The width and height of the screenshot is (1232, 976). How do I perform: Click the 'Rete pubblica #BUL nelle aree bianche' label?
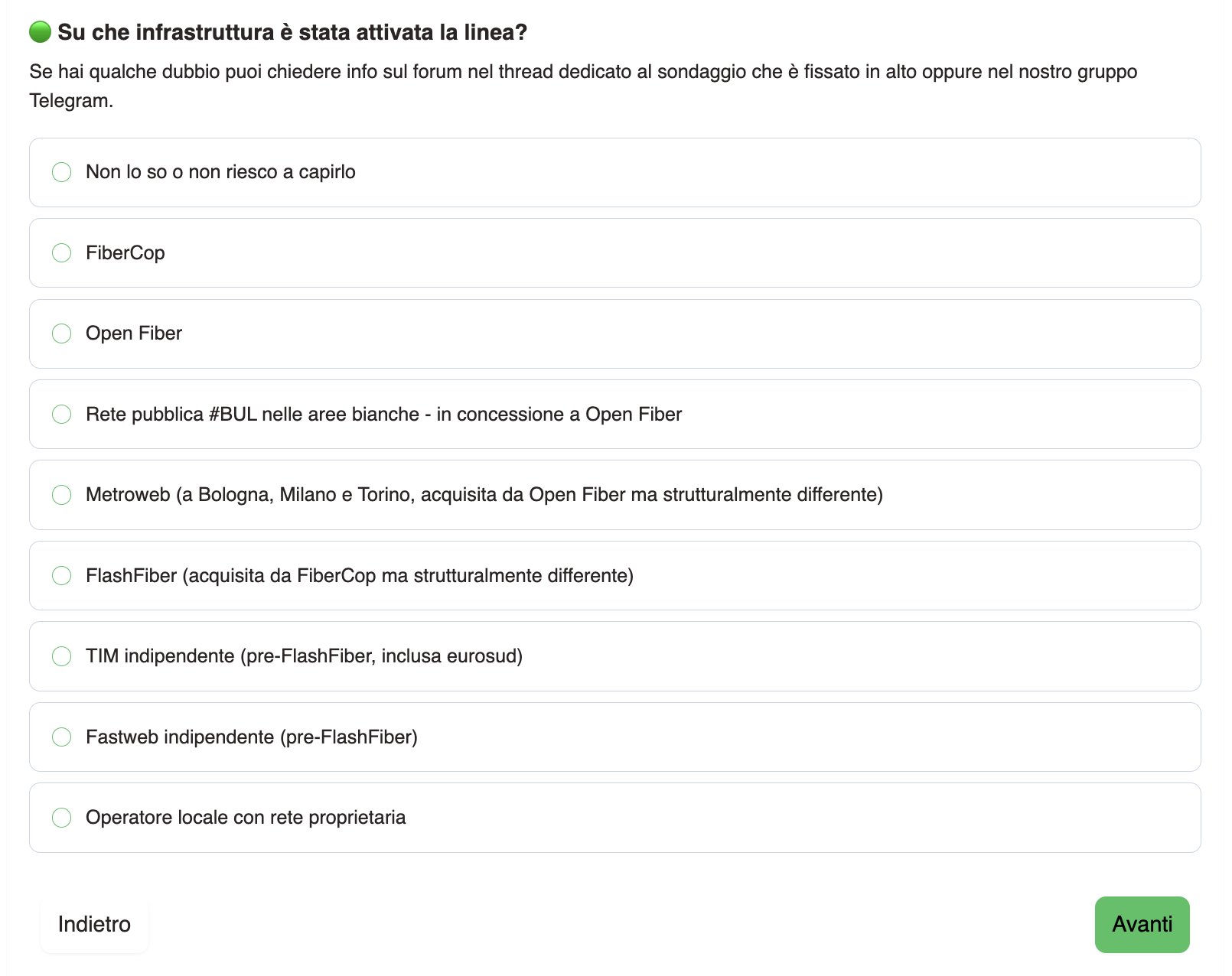pos(383,415)
